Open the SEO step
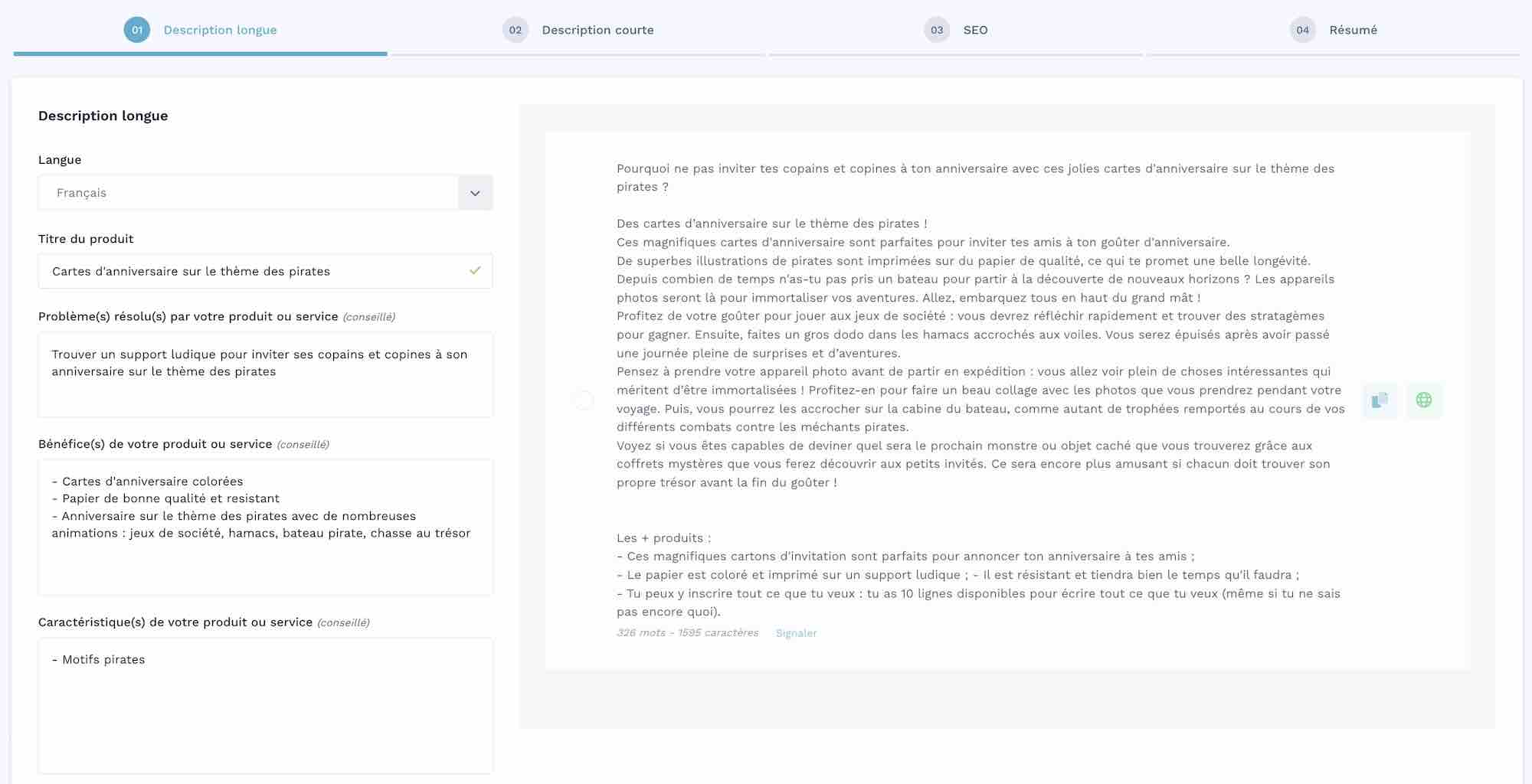 click(974, 30)
